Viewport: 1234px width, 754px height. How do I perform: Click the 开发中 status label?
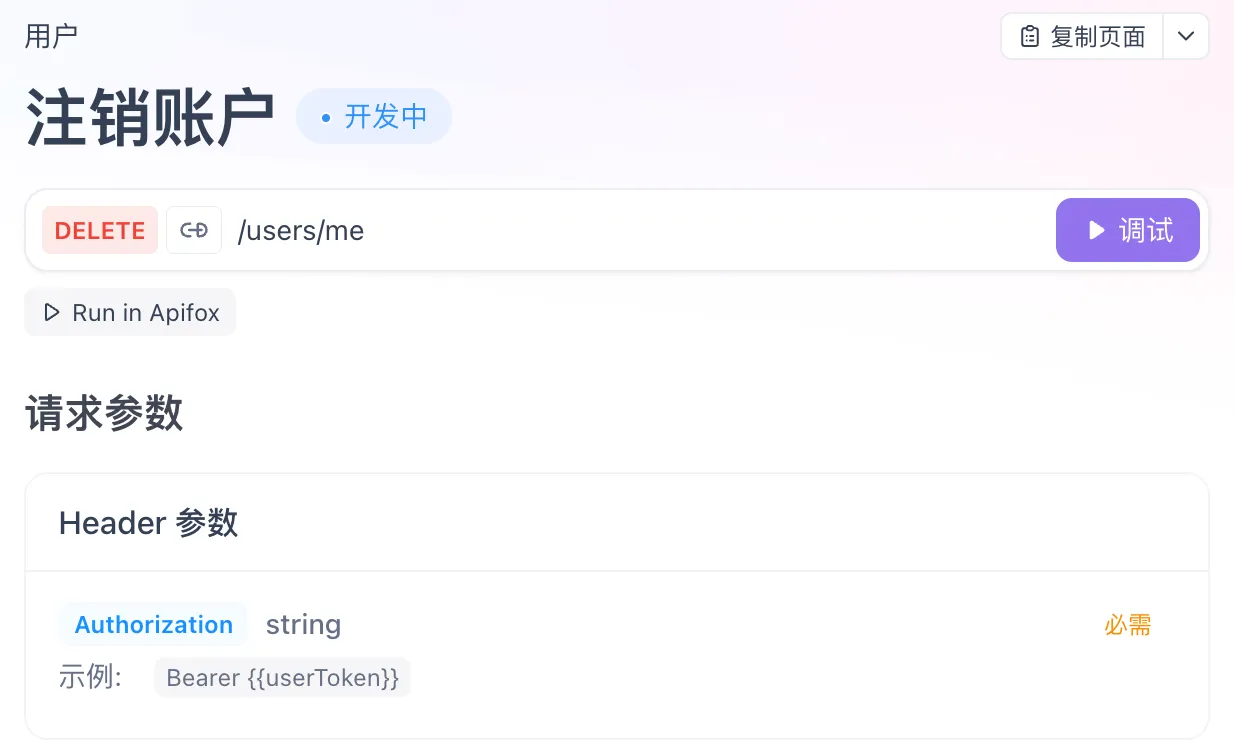(386, 117)
